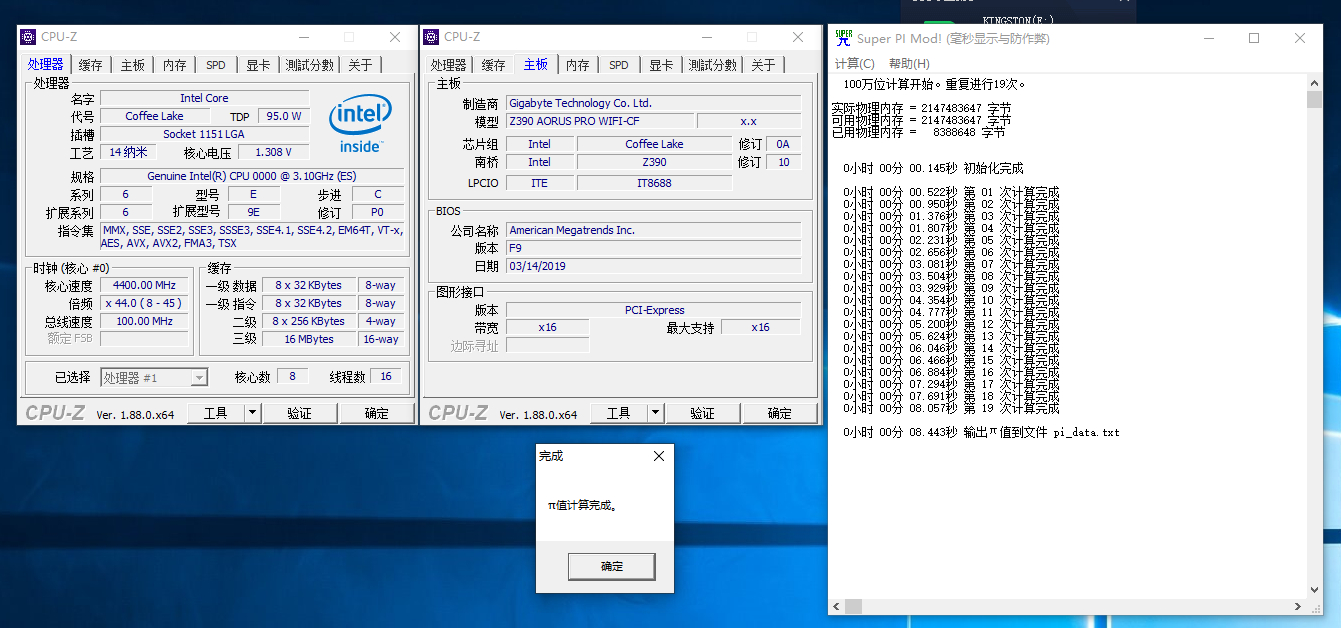Close the 完成 dialog with X
The image size is (1341, 628).
pos(658,456)
